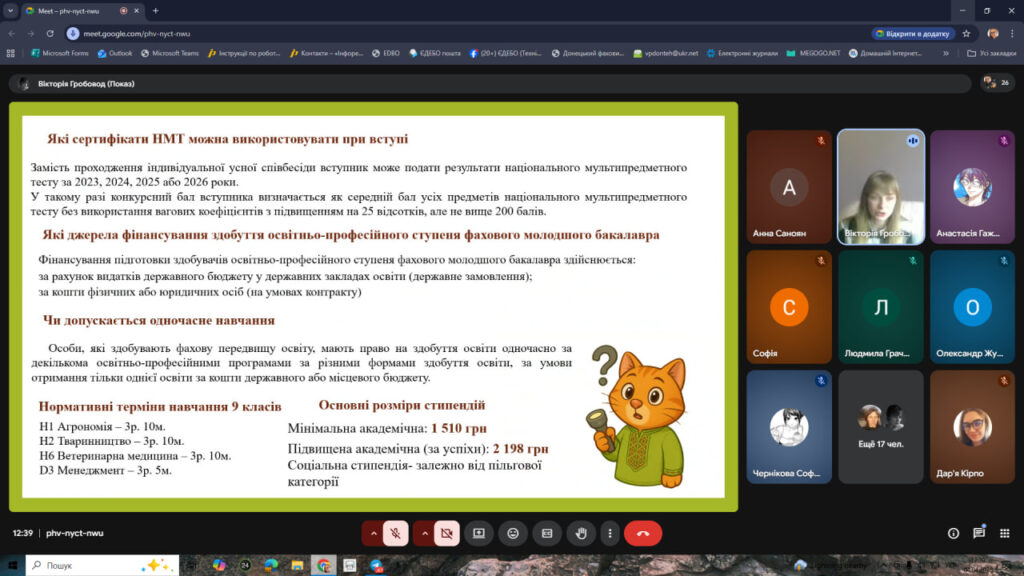Open the chat with everyone panel
The height and width of the screenshot is (576, 1024).
point(979,533)
